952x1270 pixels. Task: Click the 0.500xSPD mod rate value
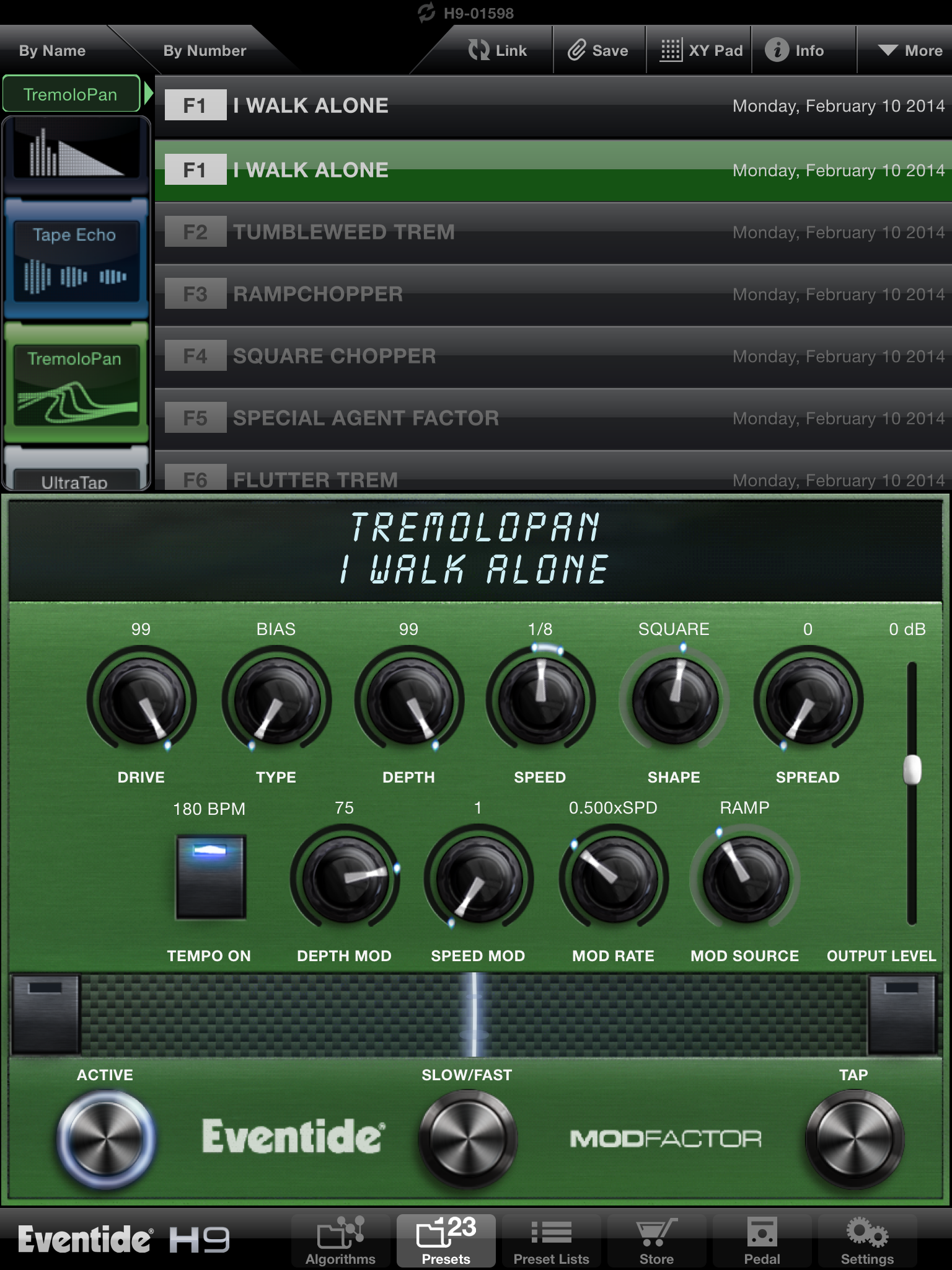click(613, 808)
